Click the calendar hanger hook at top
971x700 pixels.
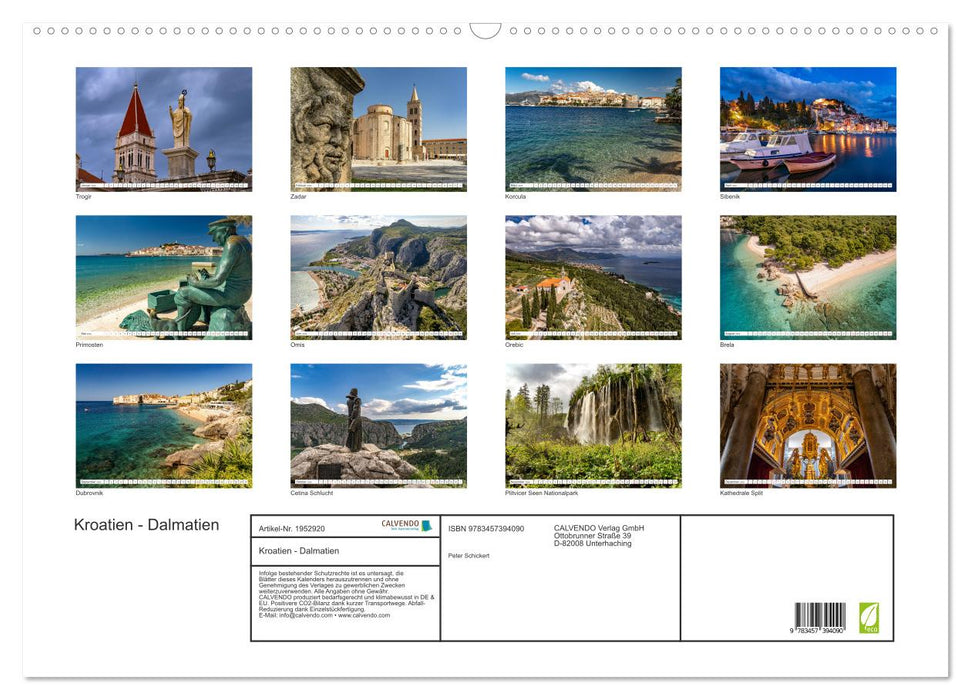tap(485, 30)
